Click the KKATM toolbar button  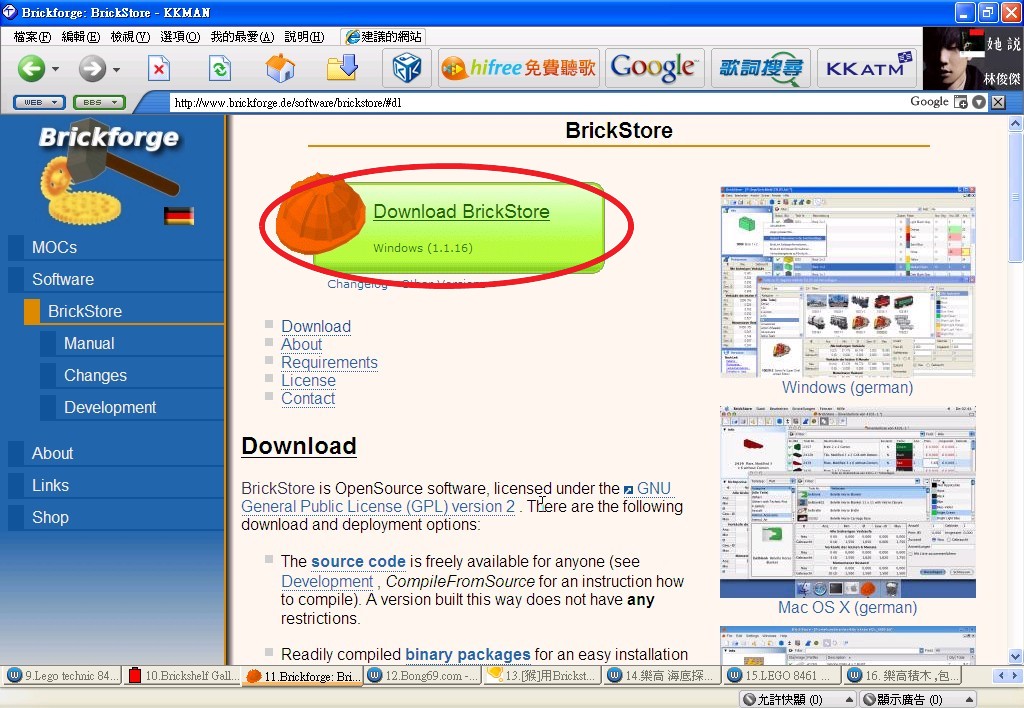[x=868, y=68]
